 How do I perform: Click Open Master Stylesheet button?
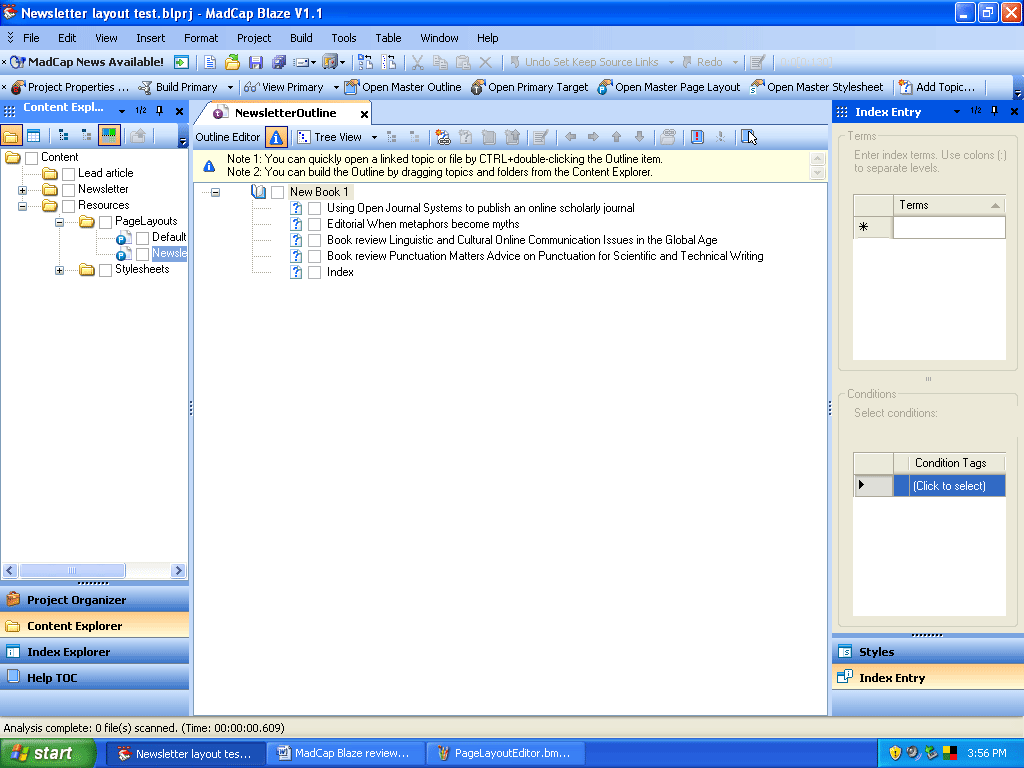817,88
